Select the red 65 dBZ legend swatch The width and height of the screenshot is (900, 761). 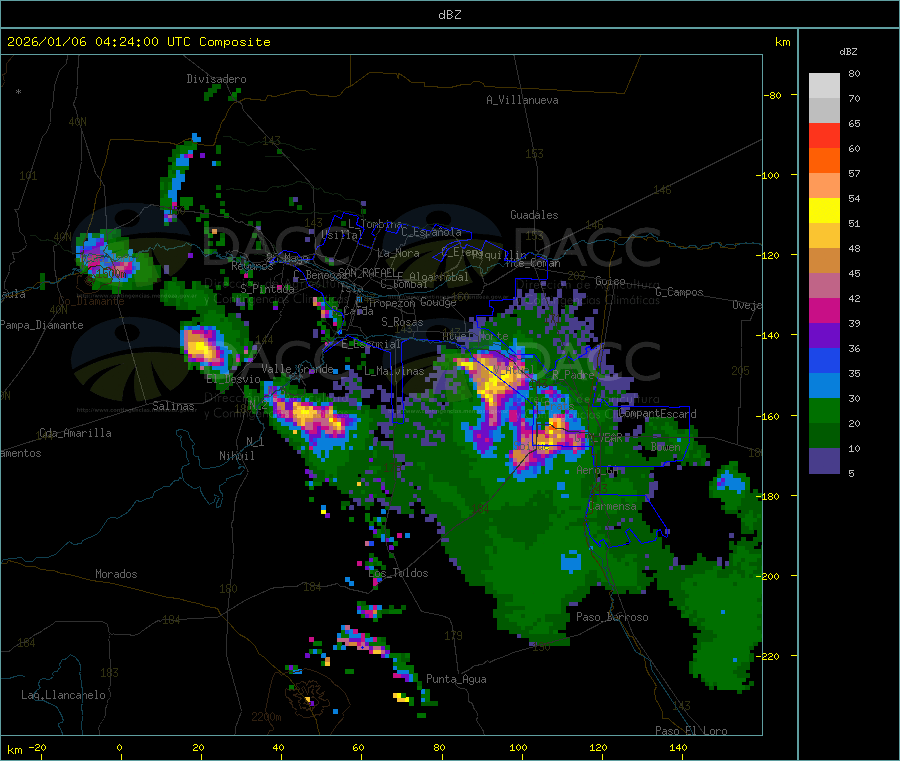coord(824,135)
